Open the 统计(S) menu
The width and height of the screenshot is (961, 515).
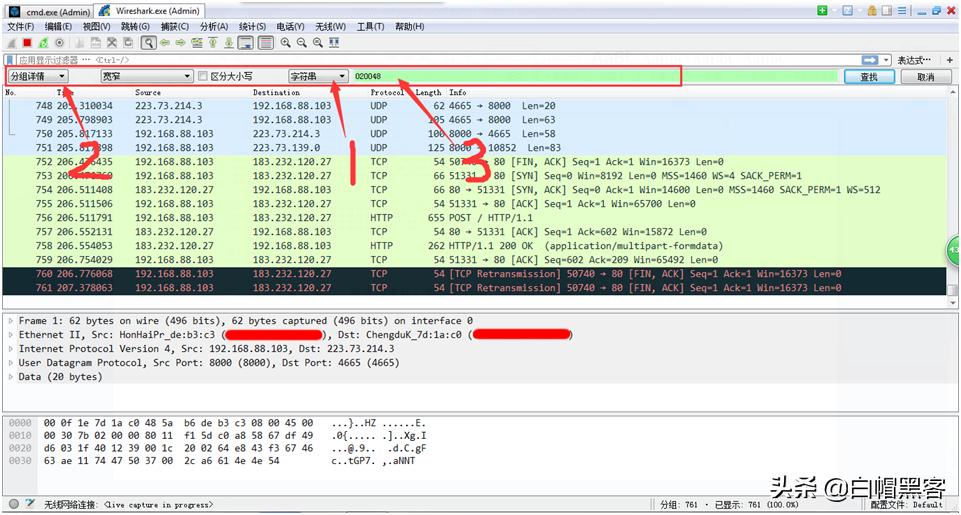[x=253, y=27]
